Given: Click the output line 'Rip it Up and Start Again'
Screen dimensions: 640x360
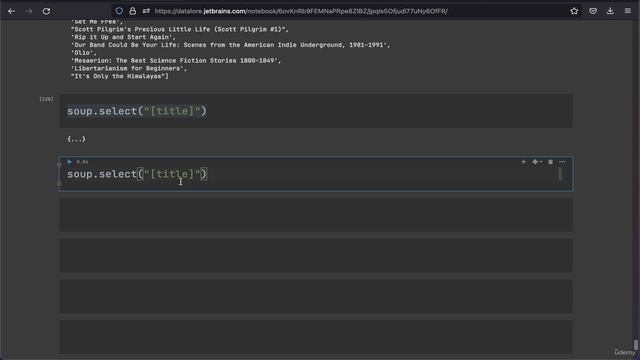Looking at the screenshot, I should [123, 37].
